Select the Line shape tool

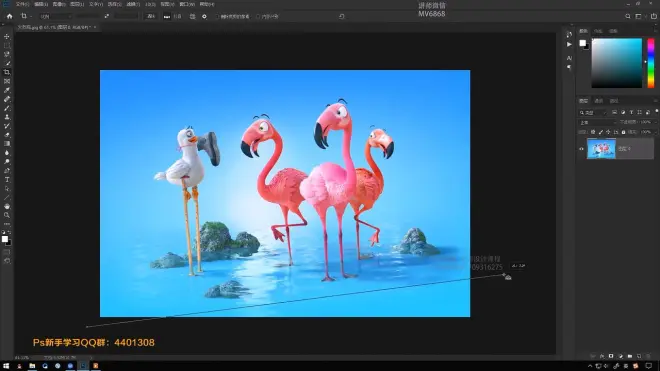point(7,198)
